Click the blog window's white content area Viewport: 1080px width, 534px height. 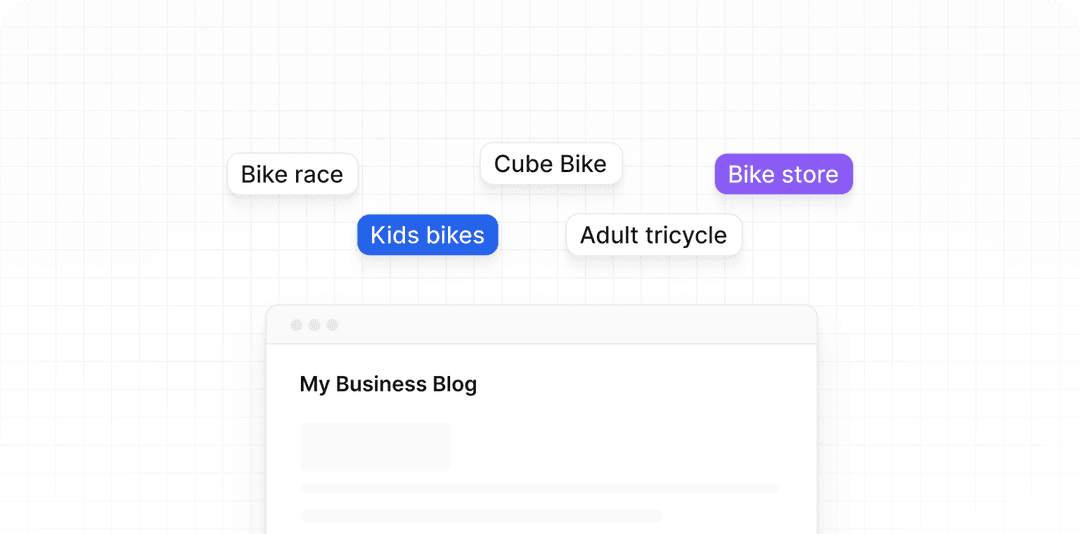point(620,430)
